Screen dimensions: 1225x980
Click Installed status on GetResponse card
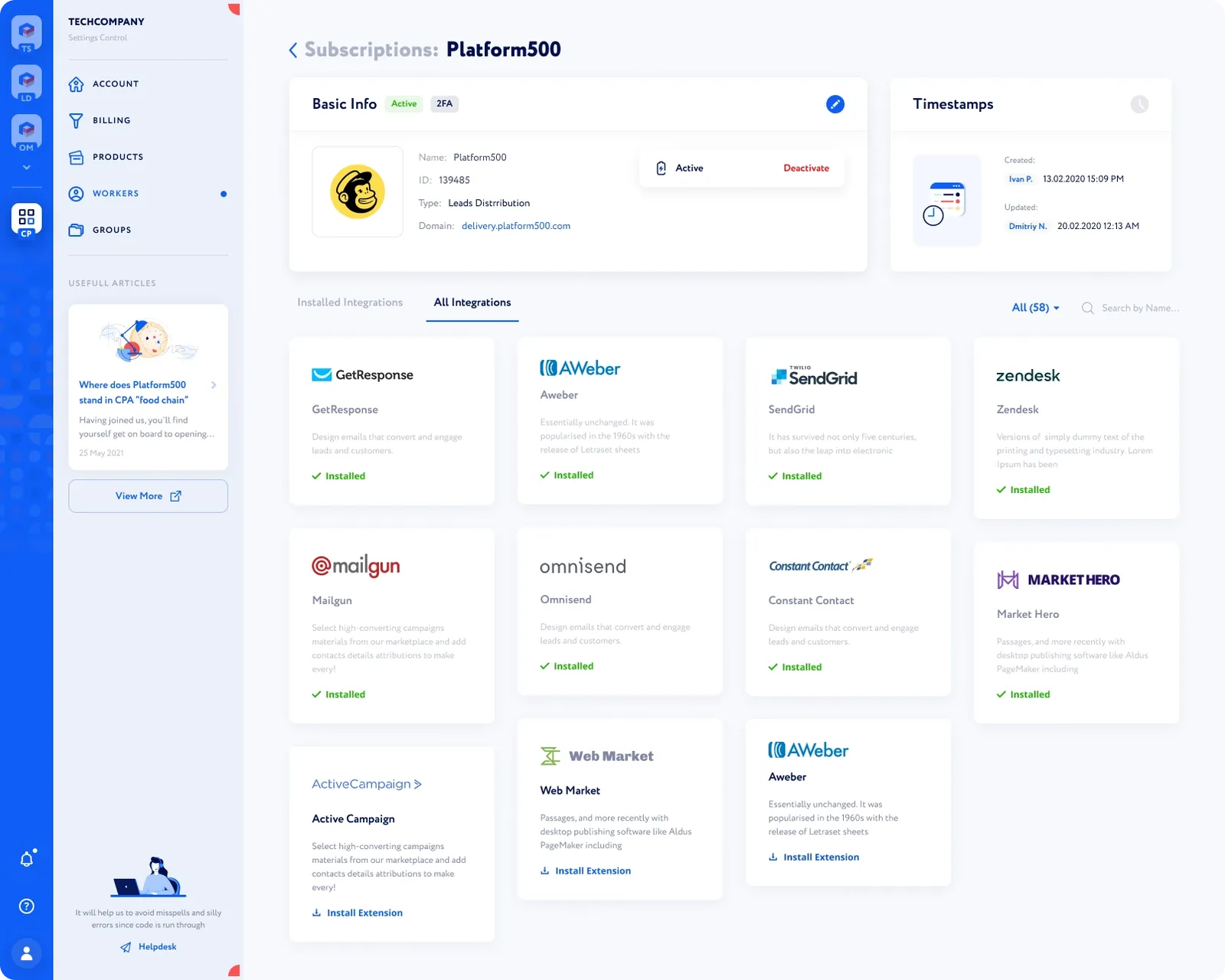(x=338, y=476)
